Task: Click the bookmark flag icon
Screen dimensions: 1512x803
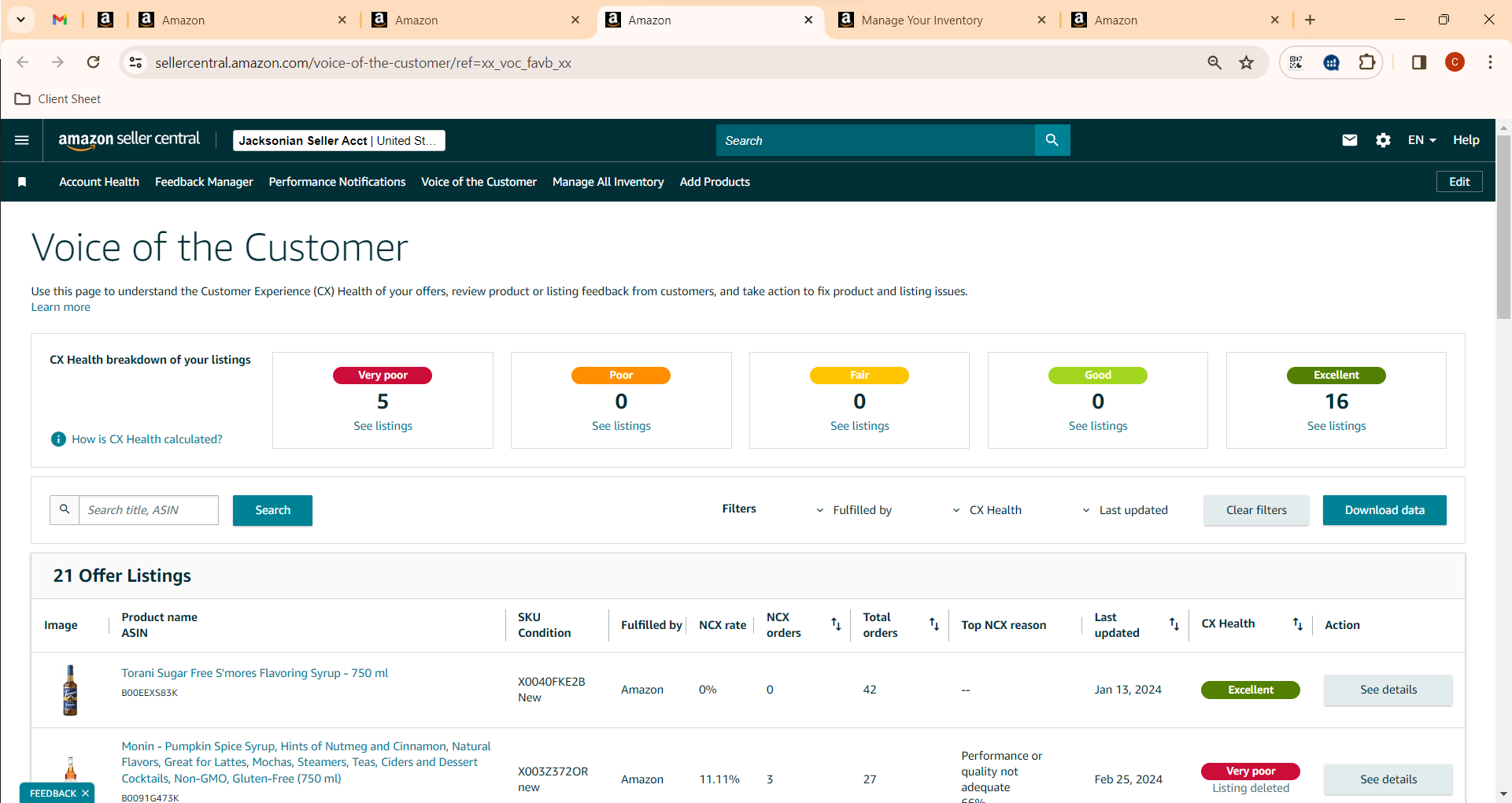Action: 22,182
